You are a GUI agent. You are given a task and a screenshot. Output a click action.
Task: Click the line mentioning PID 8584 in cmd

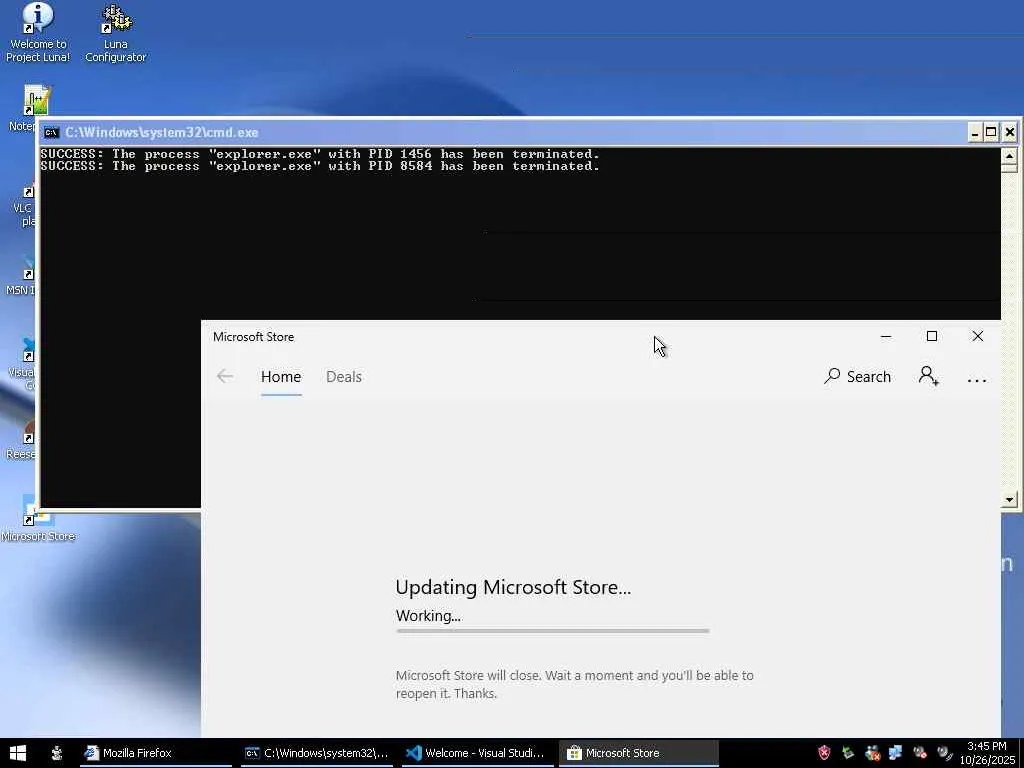point(320,166)
